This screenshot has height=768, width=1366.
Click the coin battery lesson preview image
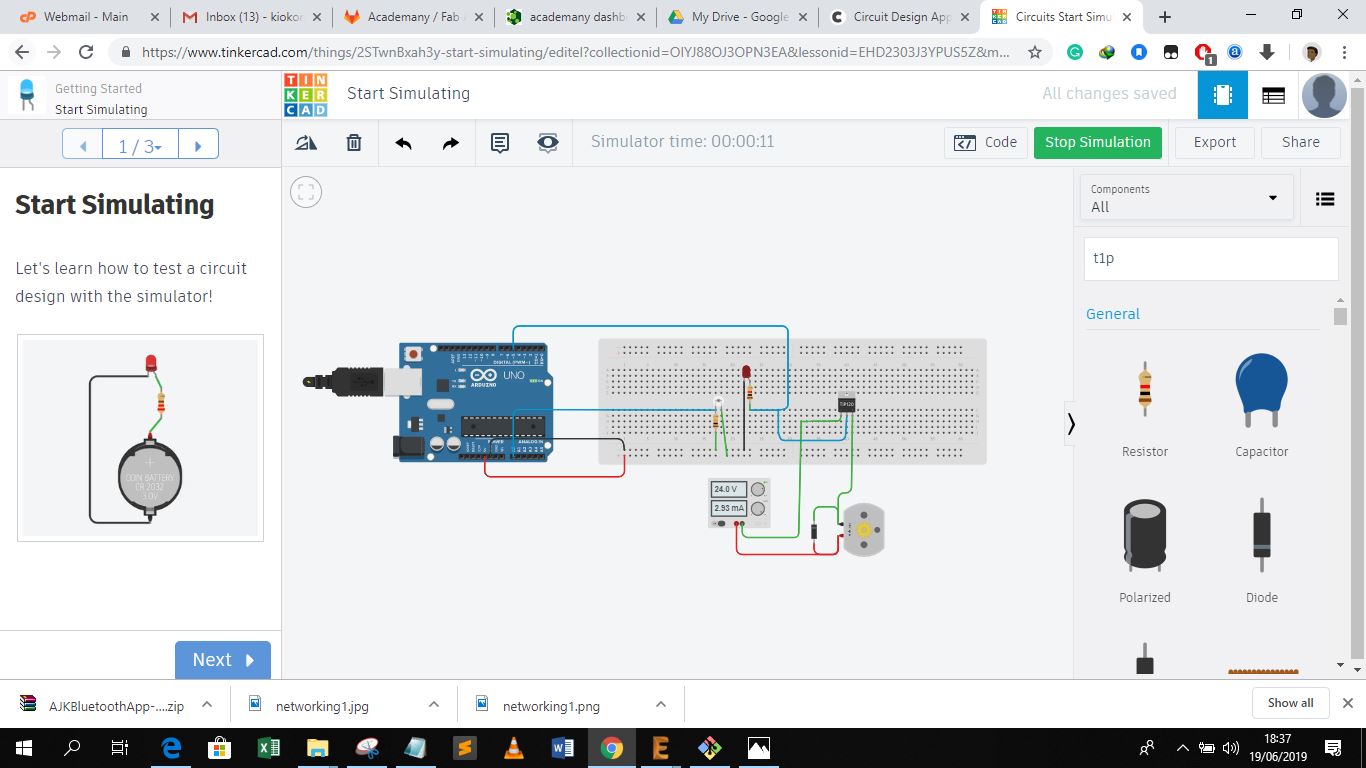[x=140, y=438]
